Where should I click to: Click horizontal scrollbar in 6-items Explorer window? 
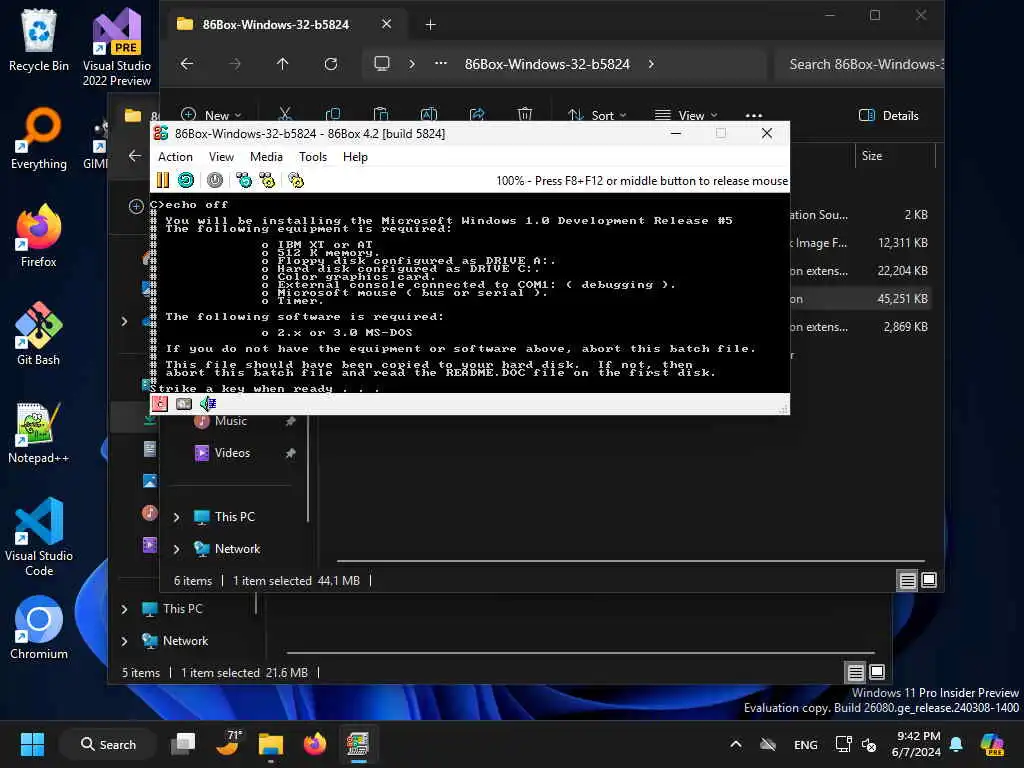coord(631,560)
